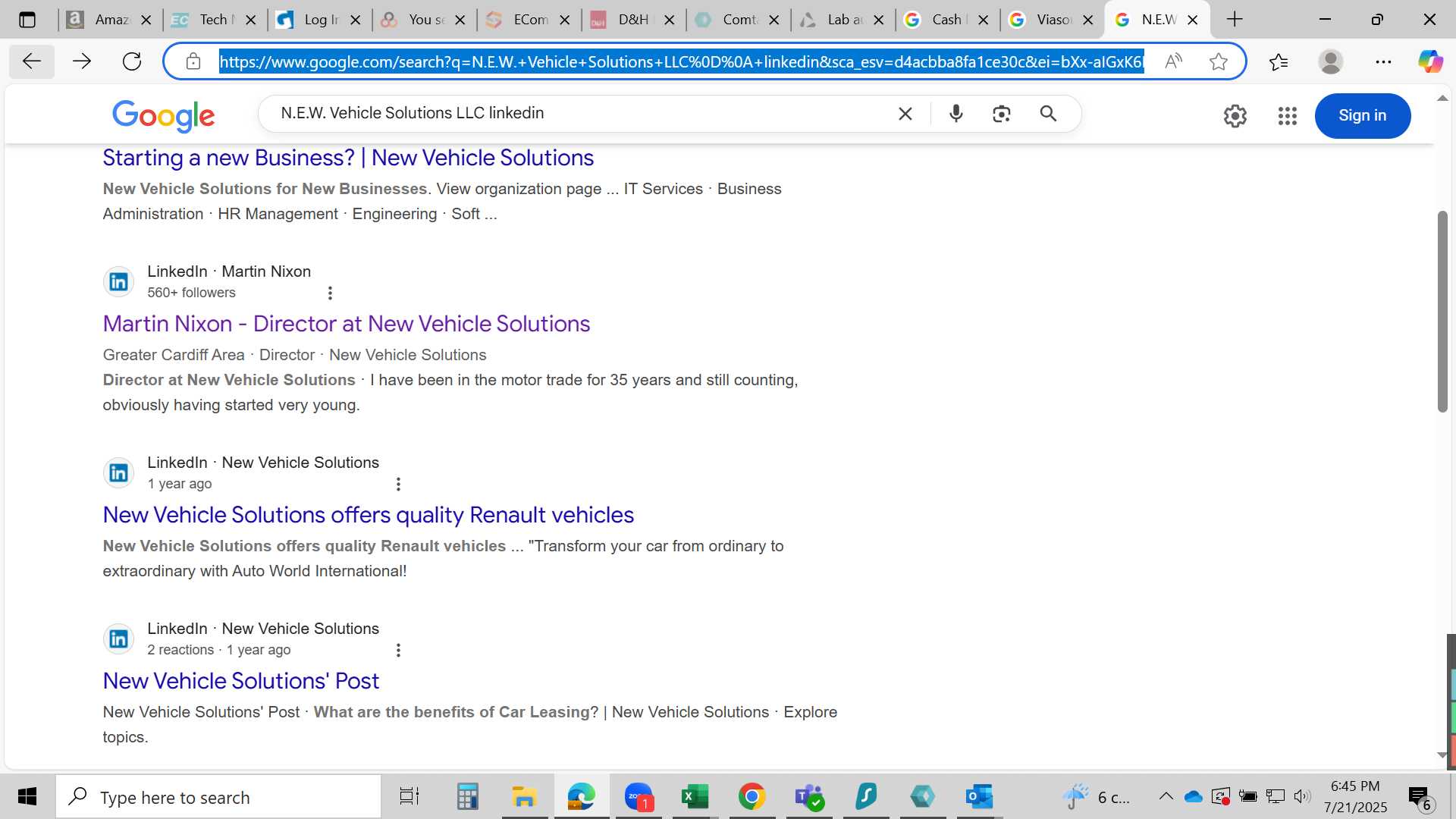Open OneDrive cloud tray icon
The image size is (1456, 819).
tap(1194, 797)
